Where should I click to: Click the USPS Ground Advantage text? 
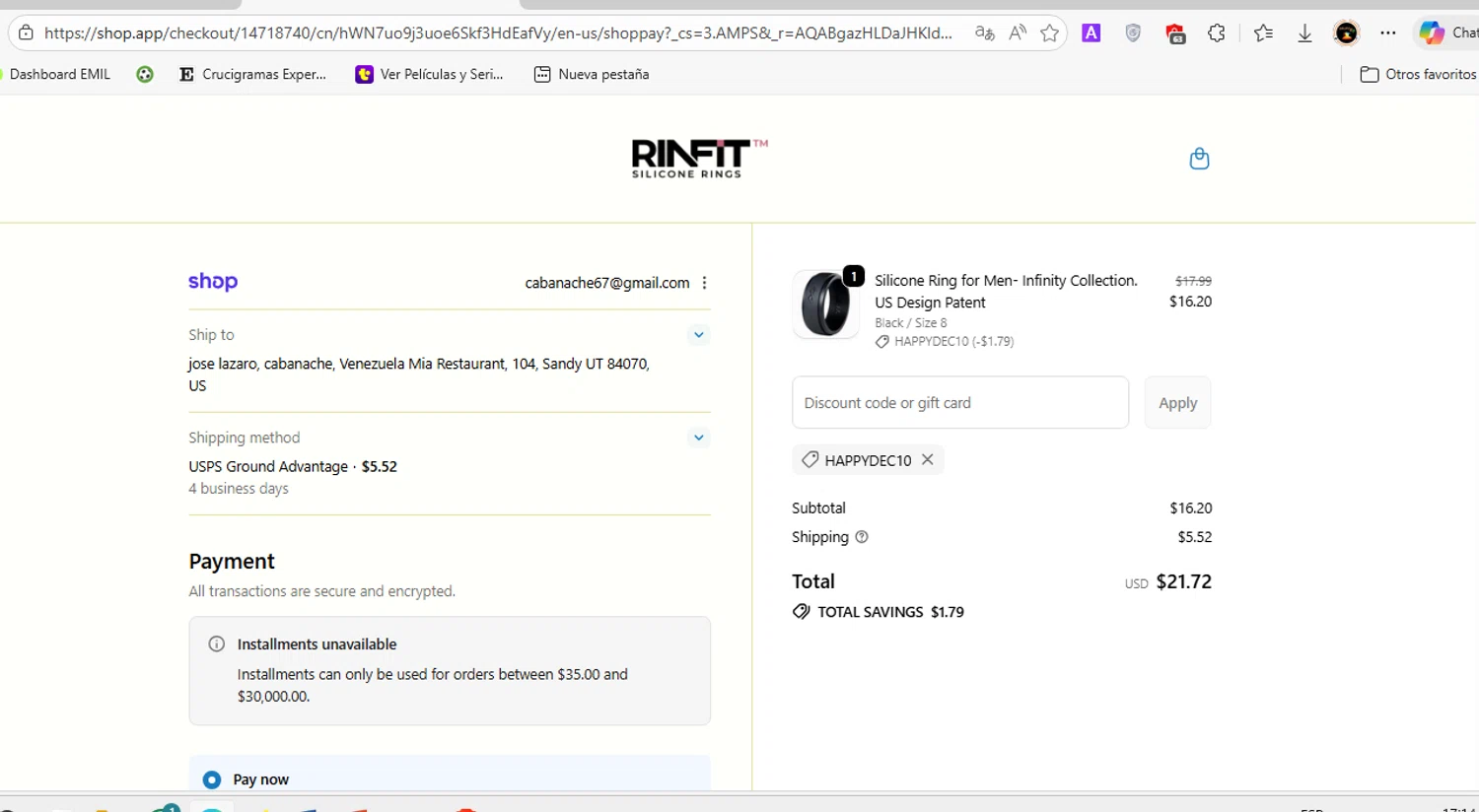[x=268, y=466]
